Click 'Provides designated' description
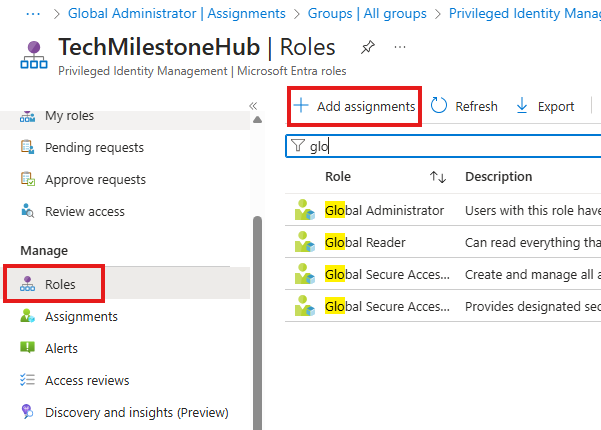This screenshot has width=601, height=430. pos(533,307)
